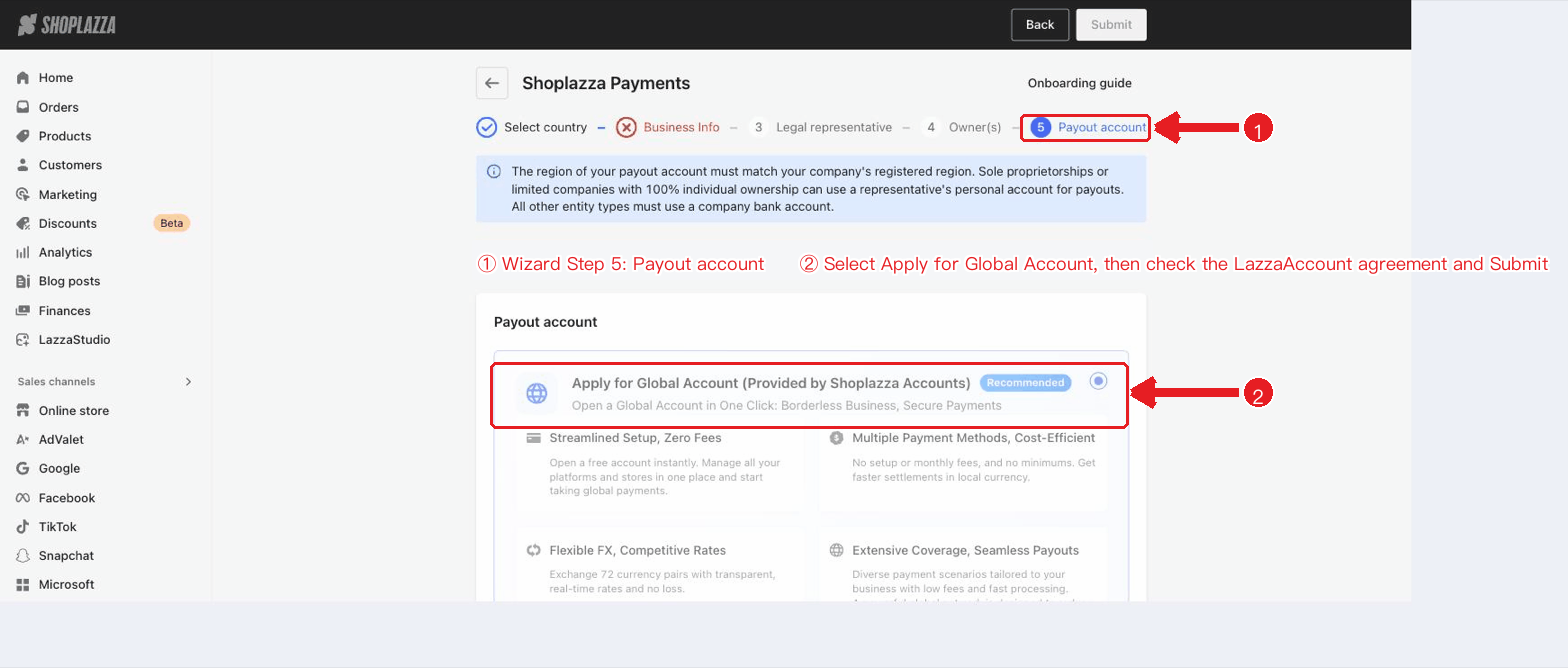Click the Beta badge next to Discounts
The height and width of the screenshot is (668, 1568).
coord(172,223)
